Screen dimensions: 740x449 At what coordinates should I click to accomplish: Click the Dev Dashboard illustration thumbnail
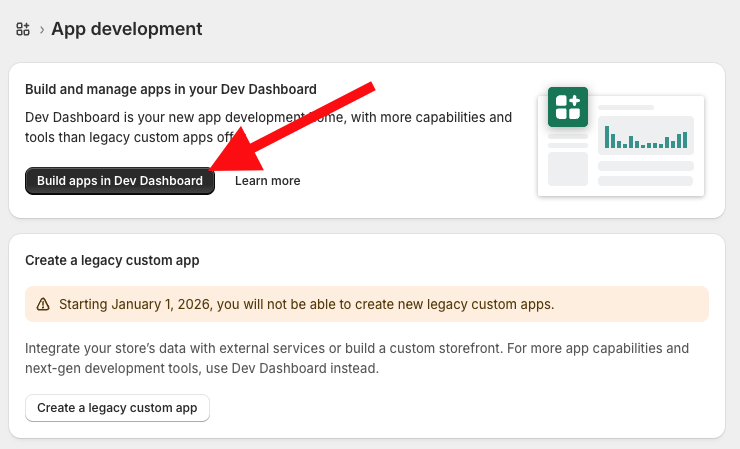click(621, 141)
